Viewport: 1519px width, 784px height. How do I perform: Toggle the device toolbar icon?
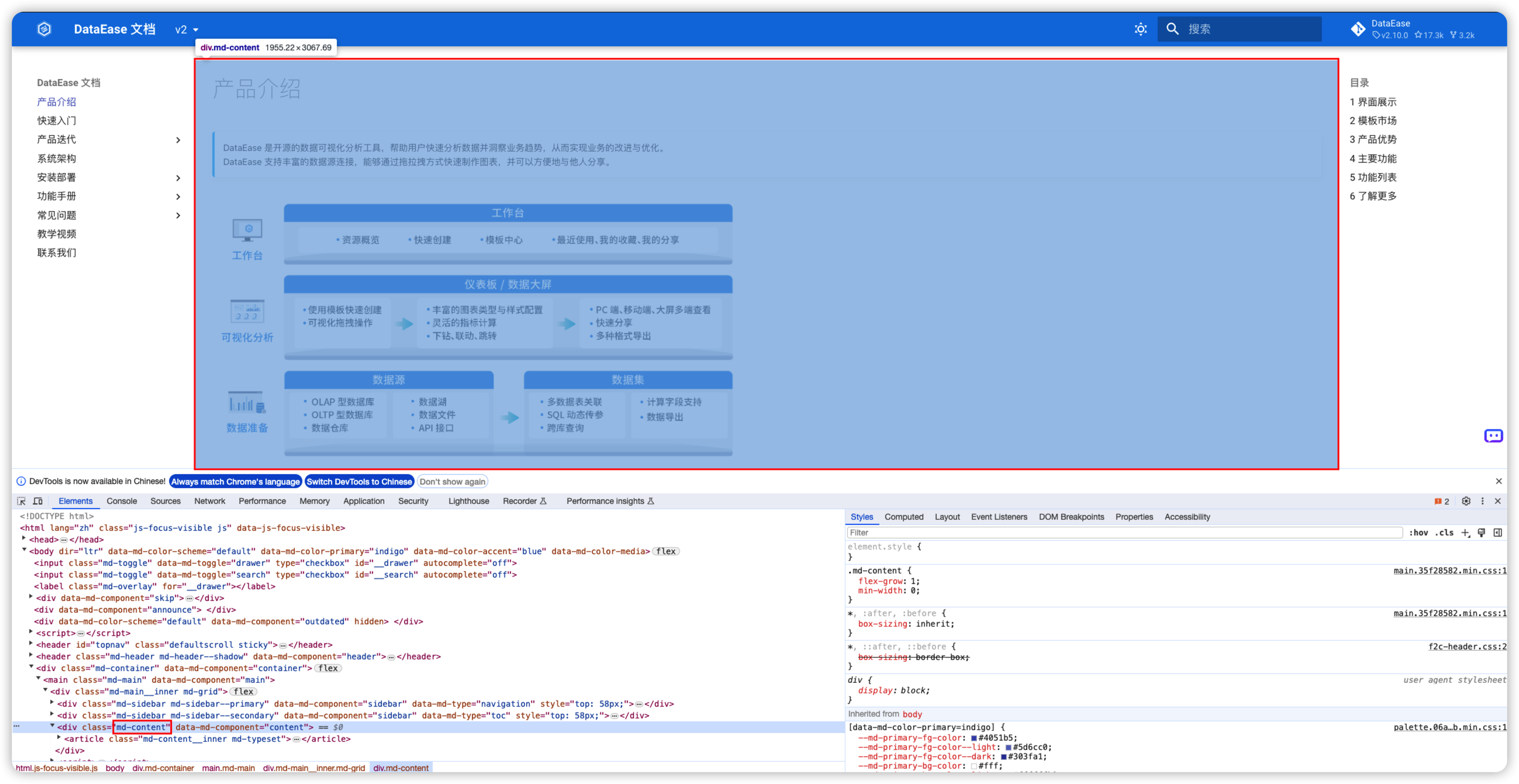coord(38,501)
